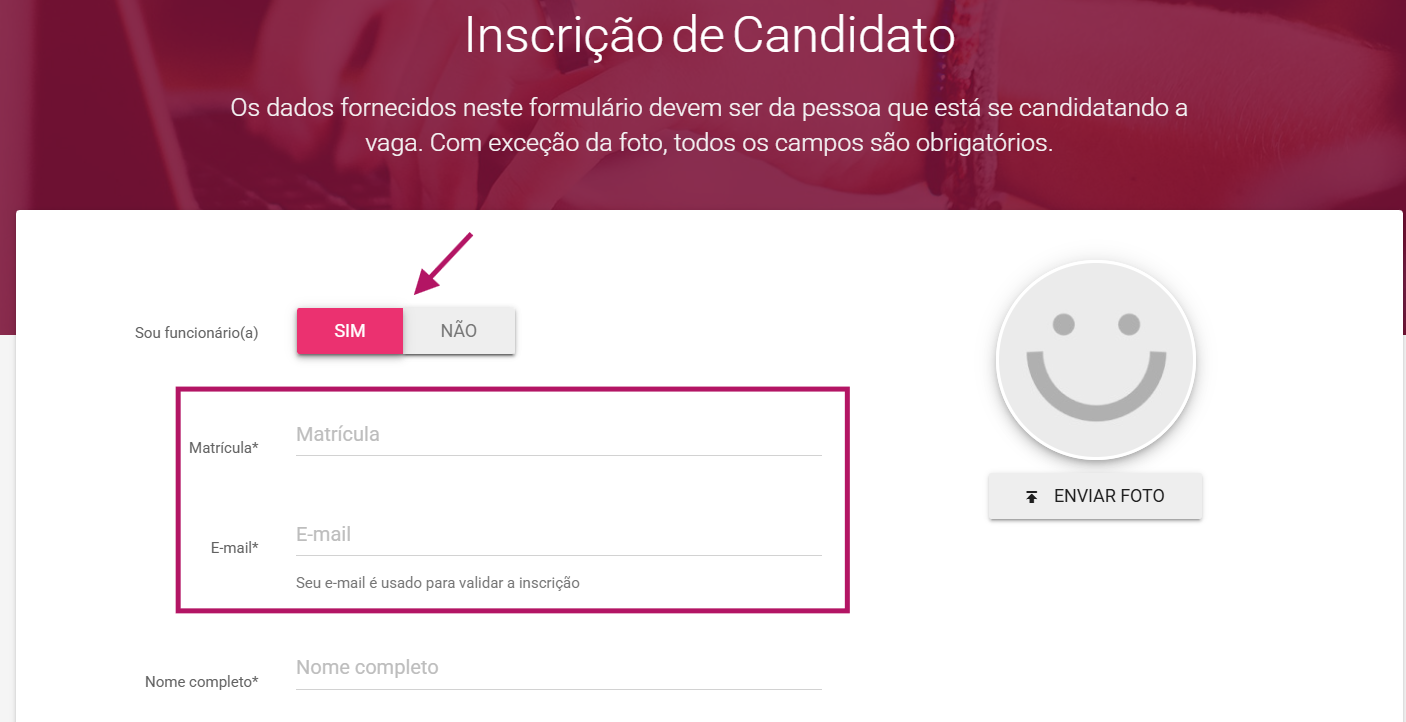This screenshot has height=722, width=1406.
Task: Focus the E-mail input field
Action: click(x=558, y=535)
